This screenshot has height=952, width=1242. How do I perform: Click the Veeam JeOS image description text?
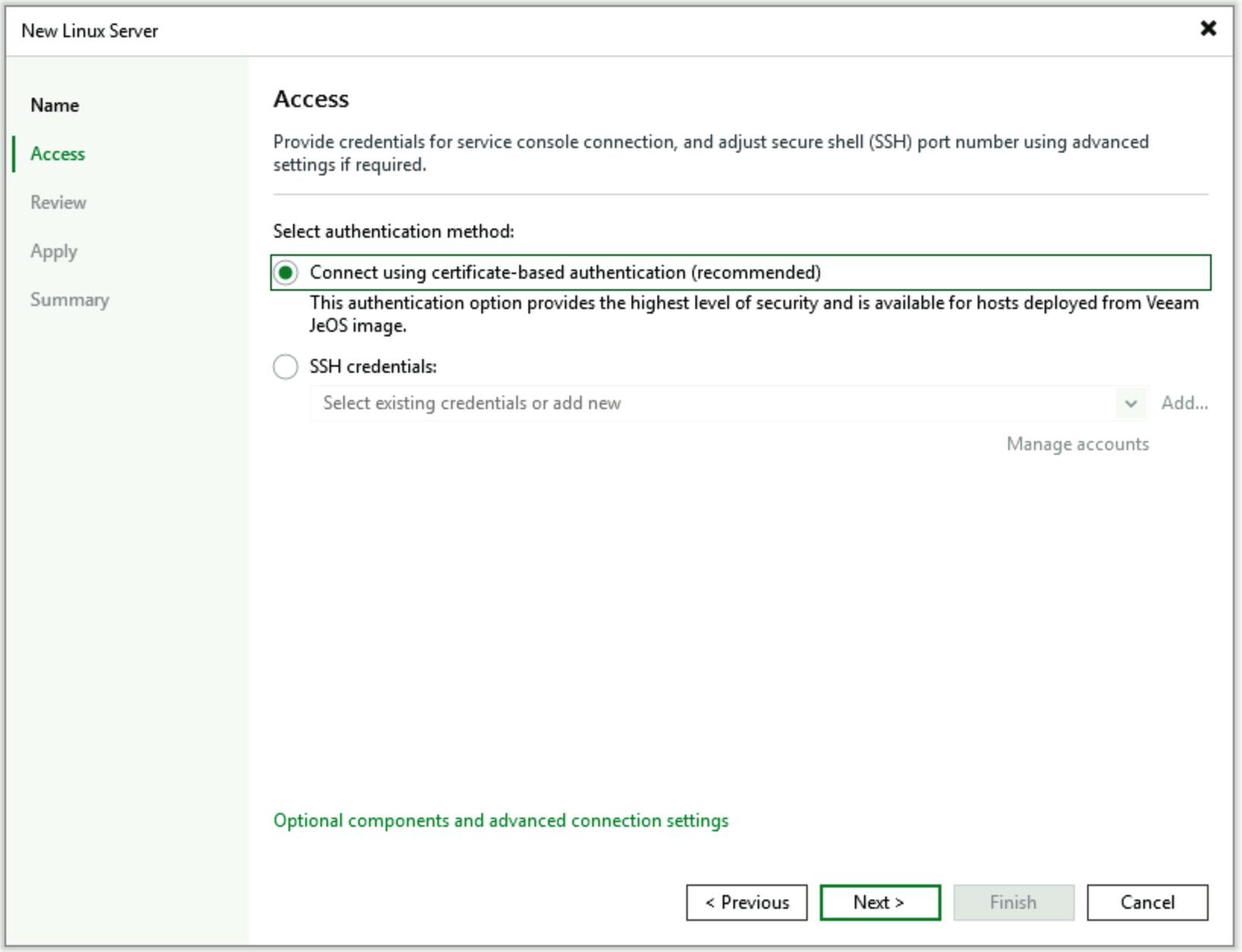tap(753, 314)
